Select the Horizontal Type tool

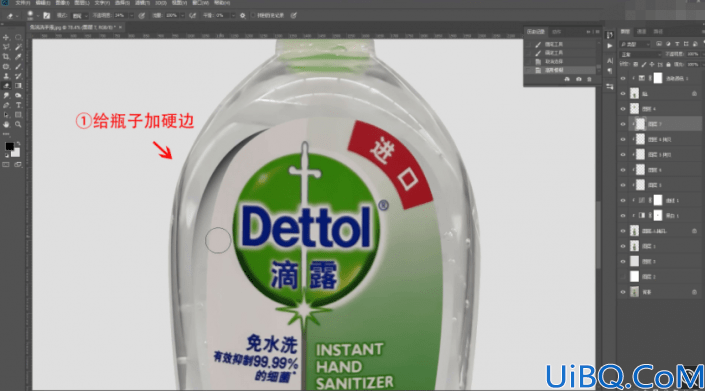18,105
